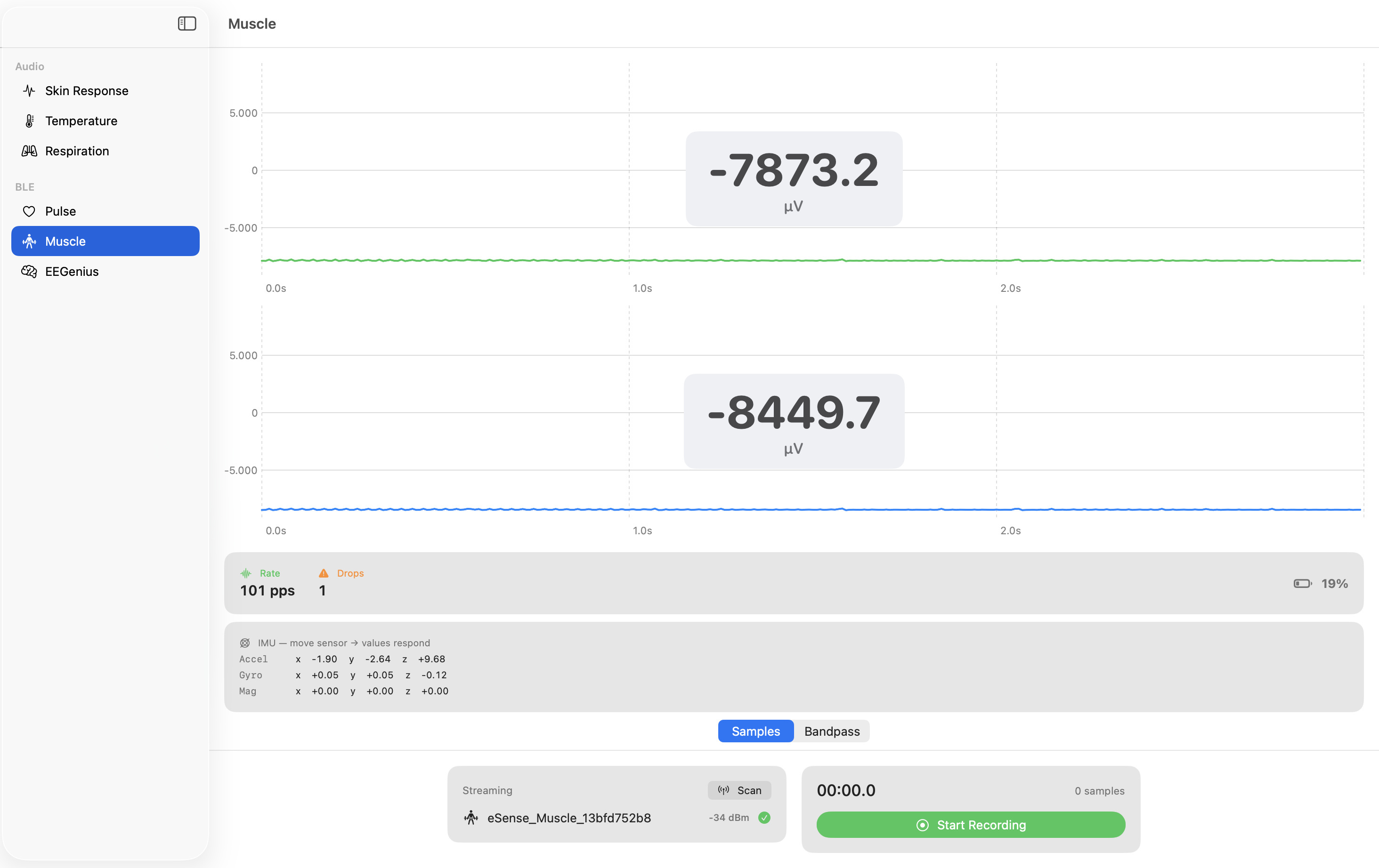Click the Streaming status label
Screen dimensions: 1379x868
click(487, 790)
